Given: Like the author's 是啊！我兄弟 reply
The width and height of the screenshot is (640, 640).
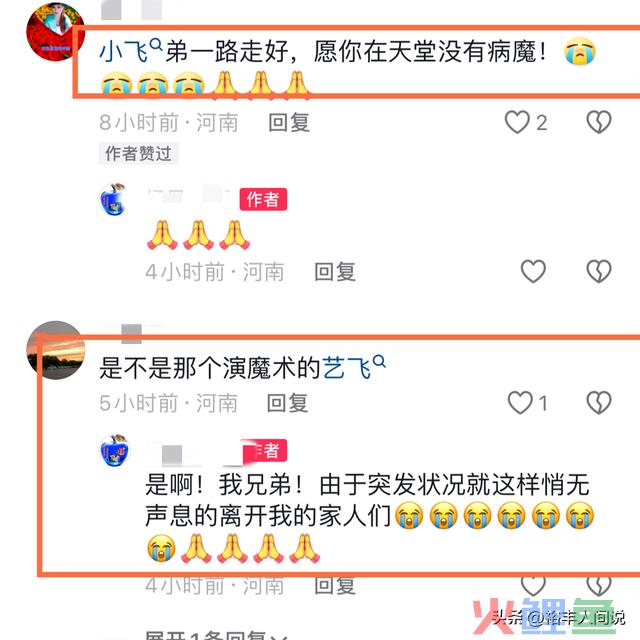Looking at the screenshot, I should [533, 586].
